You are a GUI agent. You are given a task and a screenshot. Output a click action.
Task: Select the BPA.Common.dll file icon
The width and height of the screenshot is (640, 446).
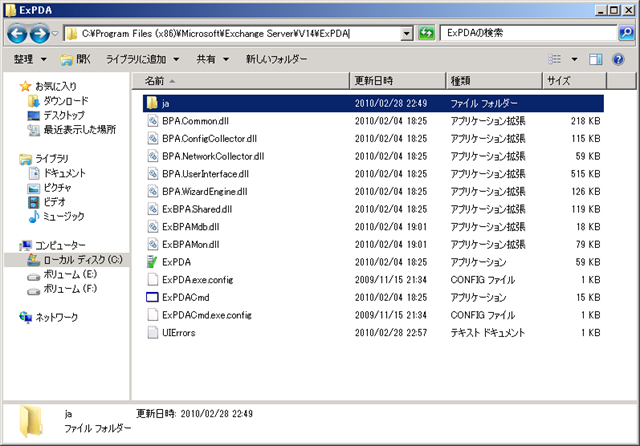[153, 121]
